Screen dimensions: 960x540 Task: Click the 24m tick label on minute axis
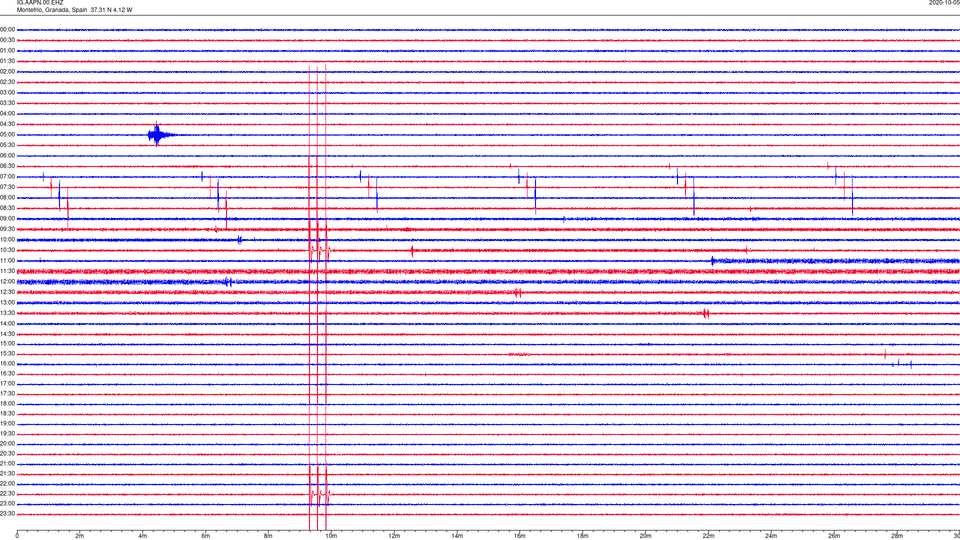pos(771,536)
